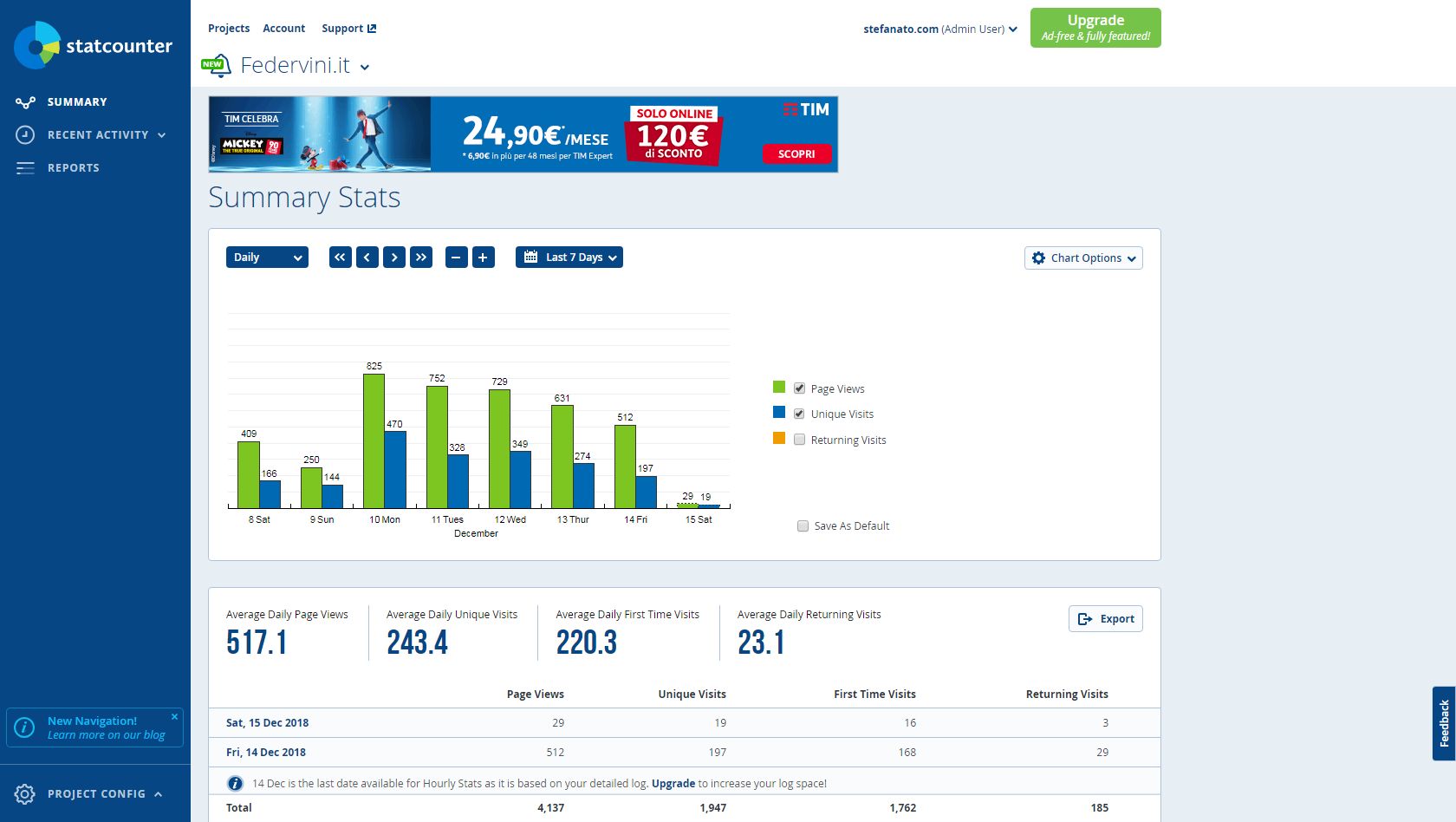Image resolution: width=1456 pixels, height=822 pixels.
Task: Open Project Config via the gear icon
Action: point(24,793)
